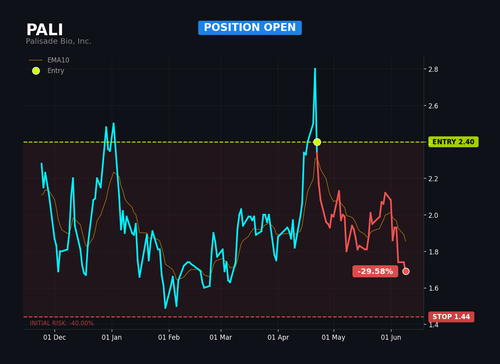Click the 01 May axis label
This screenshot has height=364, width=500.
pyautogui.click(x=333, y=337)
